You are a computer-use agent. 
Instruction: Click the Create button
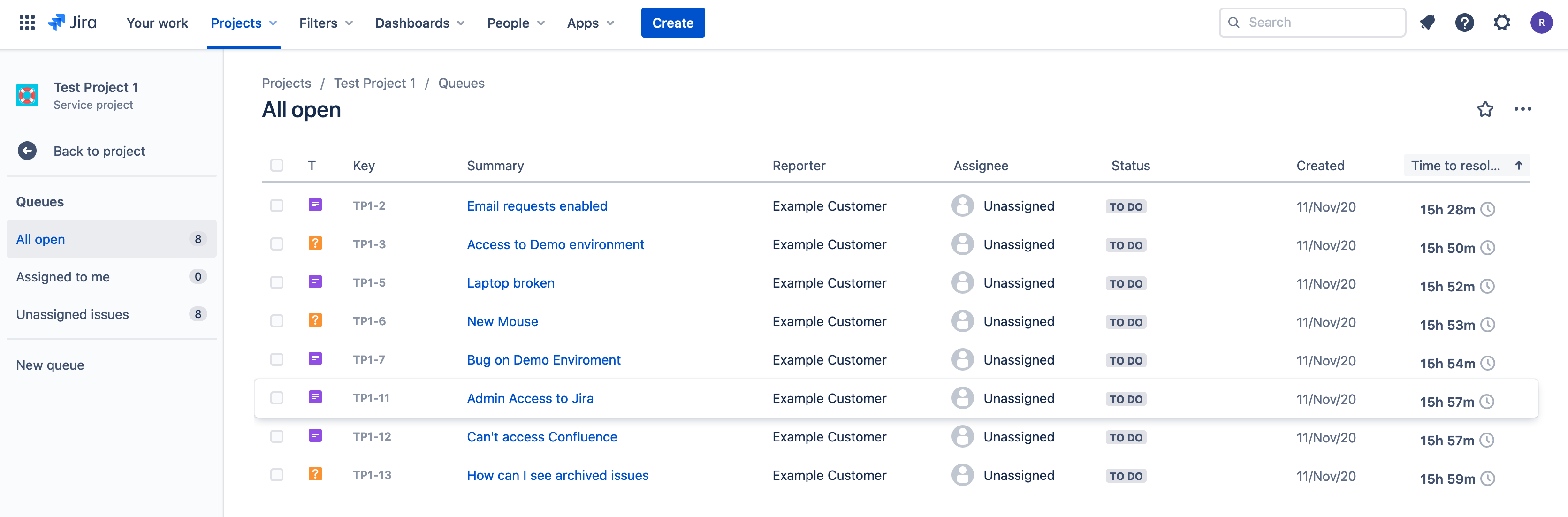pos(673,23)
